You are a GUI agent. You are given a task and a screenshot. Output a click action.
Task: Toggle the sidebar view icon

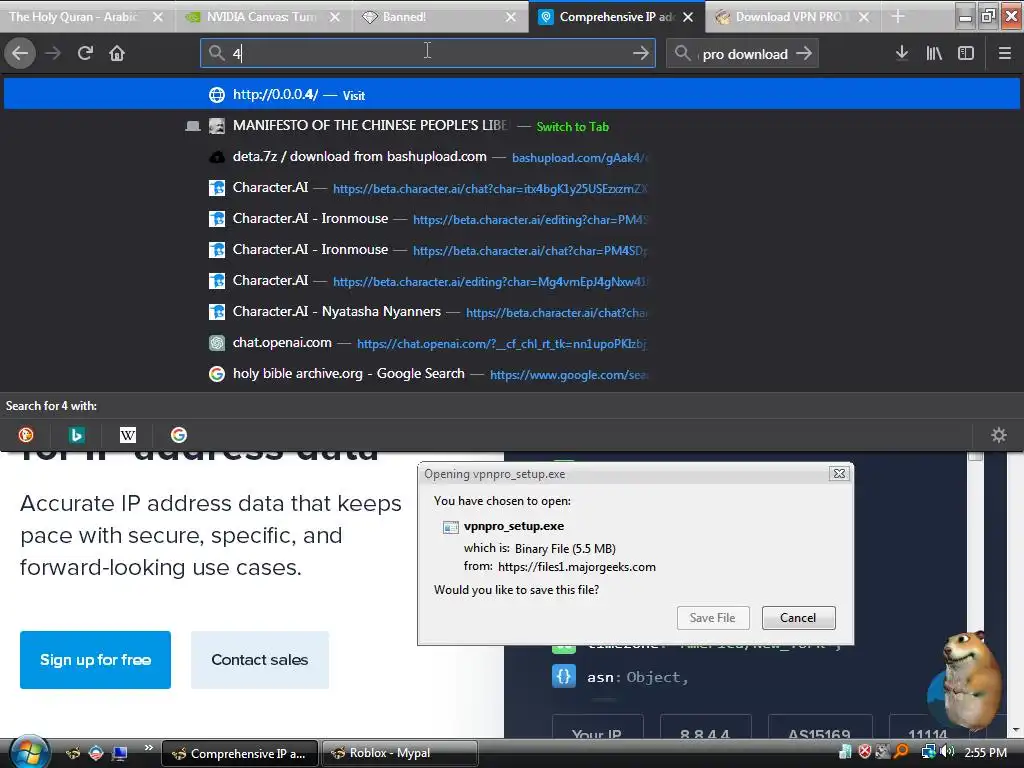pos(966,53)
